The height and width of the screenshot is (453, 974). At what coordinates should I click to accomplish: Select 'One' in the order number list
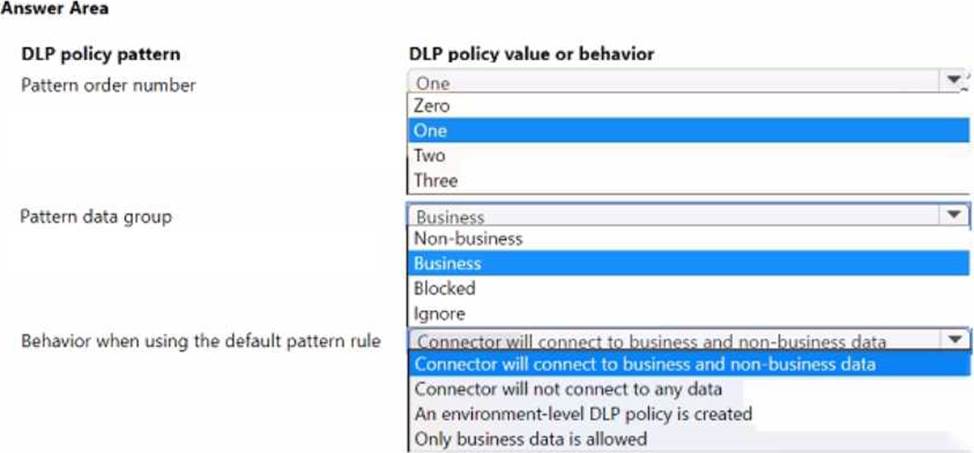pyautogui.click(x=431, y=131)
